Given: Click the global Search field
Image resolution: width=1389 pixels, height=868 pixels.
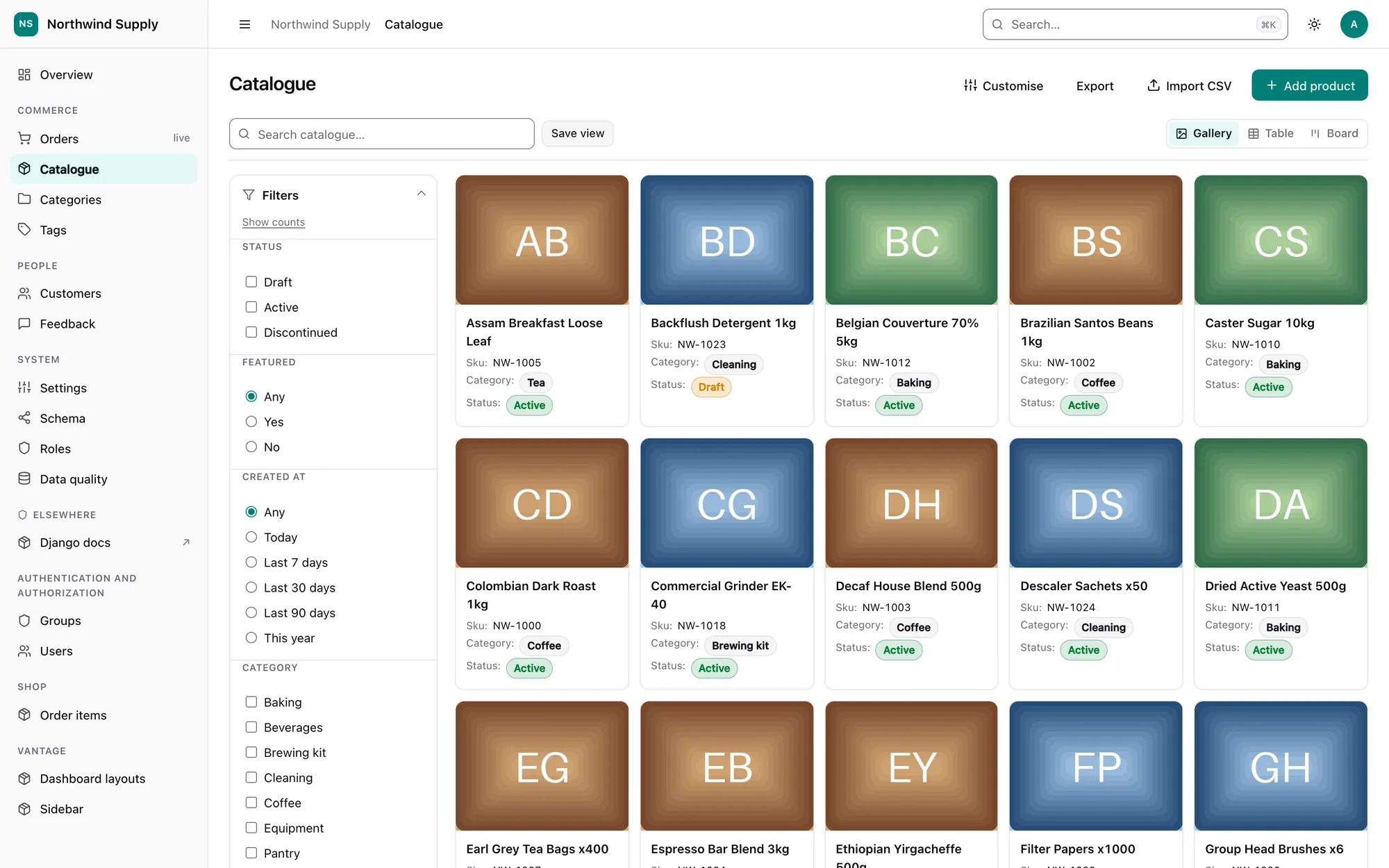Looking at the screenshot, I should click(1135, 24).
